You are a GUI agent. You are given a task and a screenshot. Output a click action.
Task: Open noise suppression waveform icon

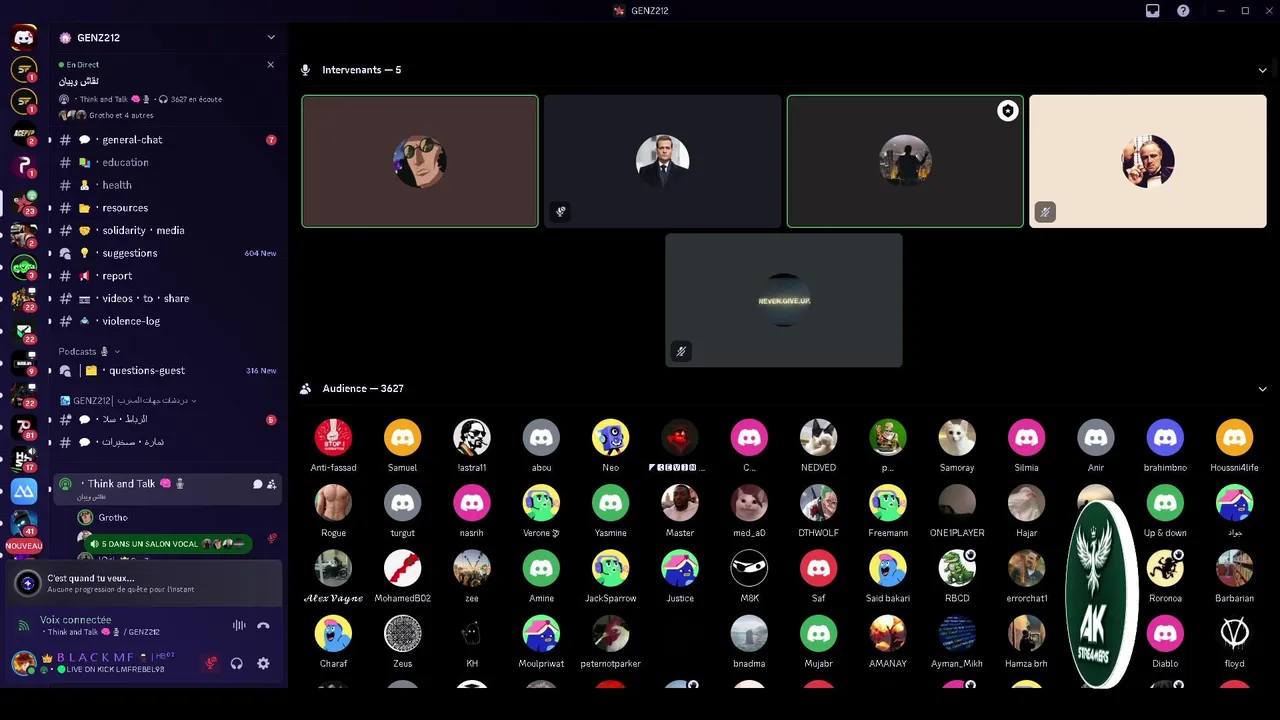(x=239, y=626)
